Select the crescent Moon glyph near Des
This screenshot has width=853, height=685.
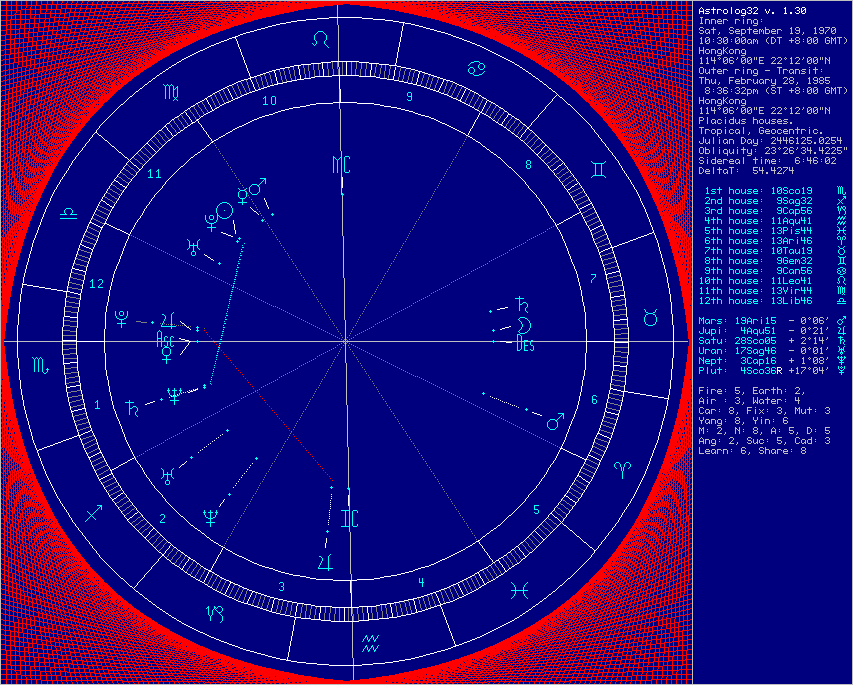click(x=522, y=327)
